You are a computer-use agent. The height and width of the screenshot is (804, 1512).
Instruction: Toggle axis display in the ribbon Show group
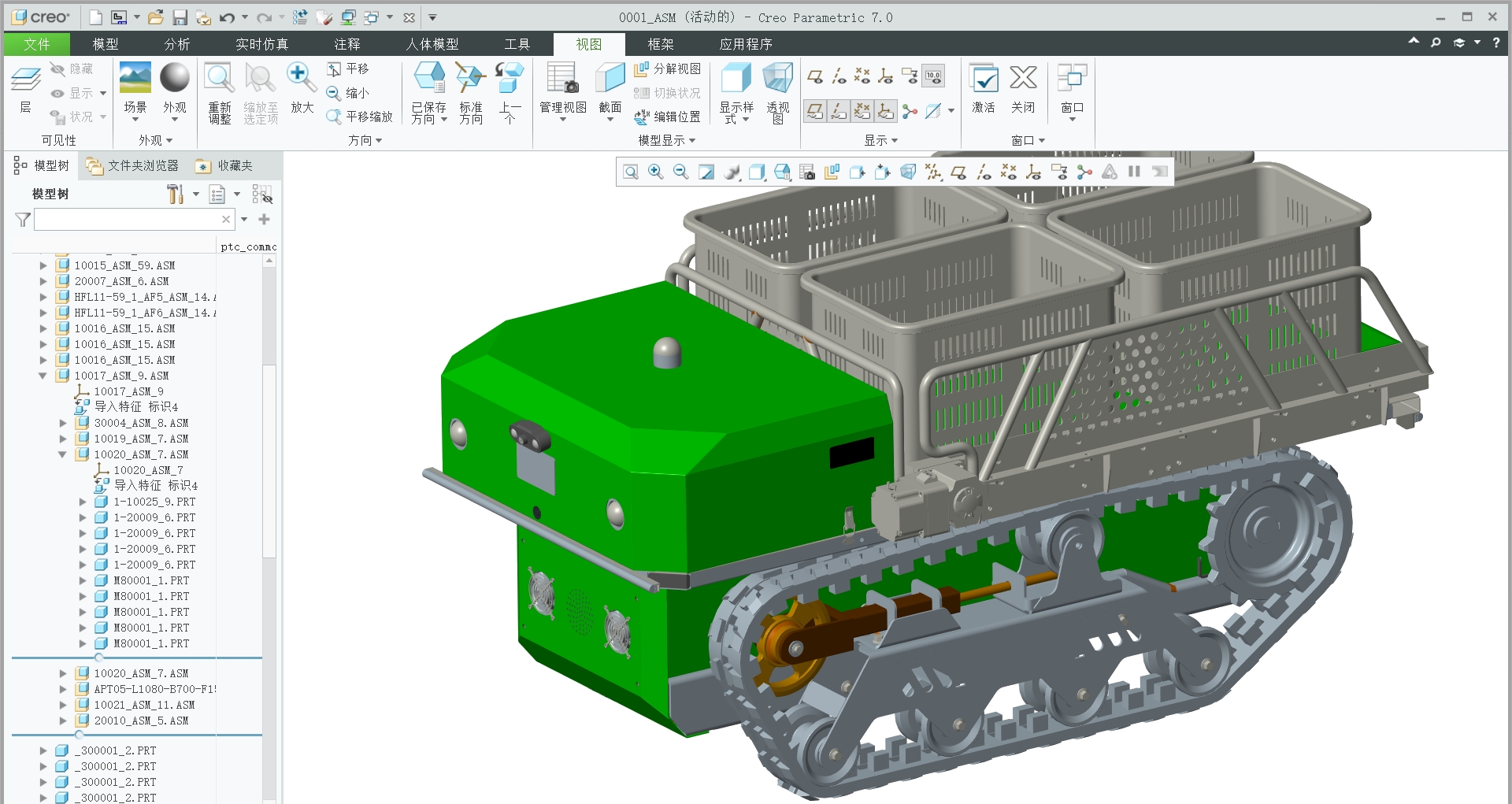coord(839,76)
